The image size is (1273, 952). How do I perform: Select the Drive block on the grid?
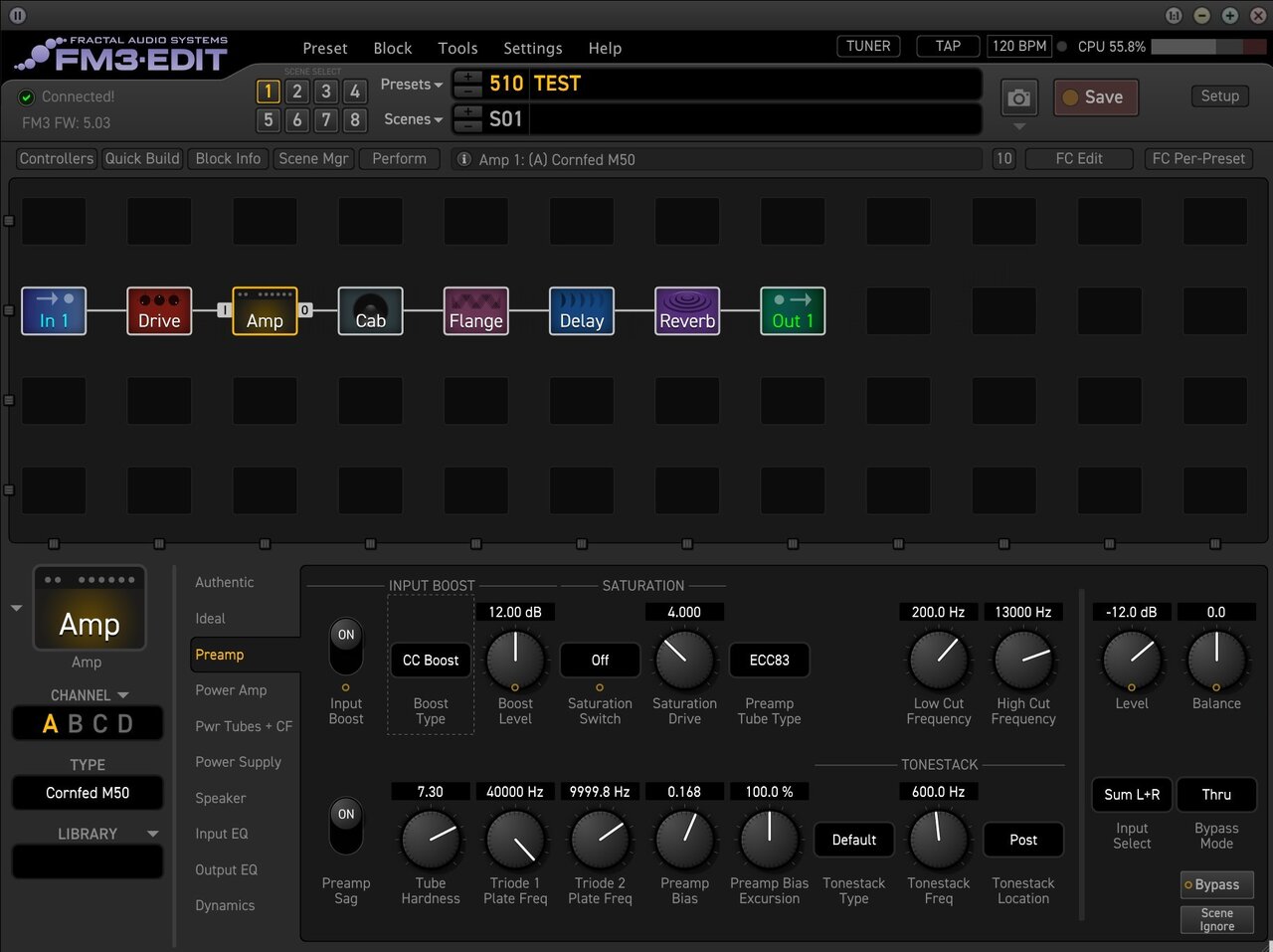pos(159,310)
